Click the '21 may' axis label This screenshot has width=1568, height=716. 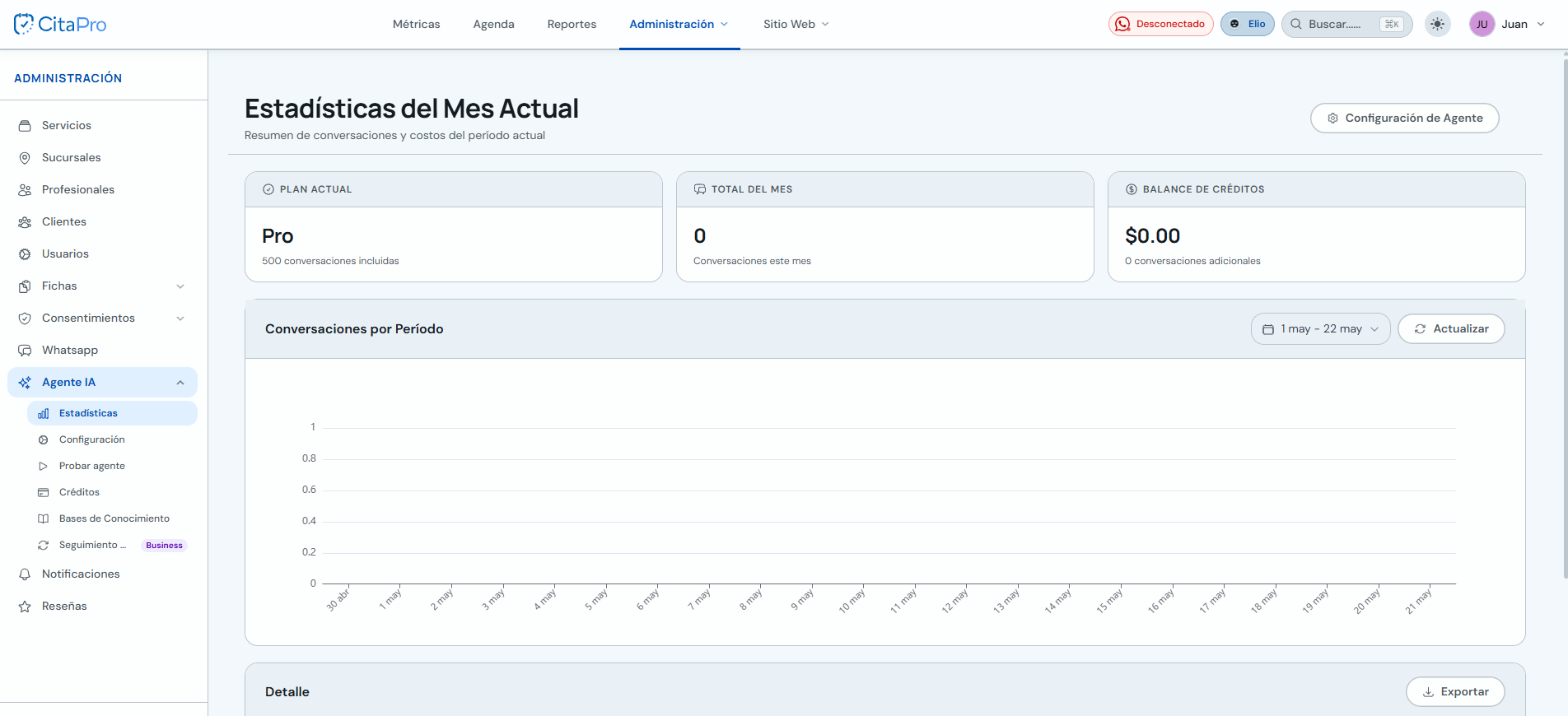(1418, 601)
